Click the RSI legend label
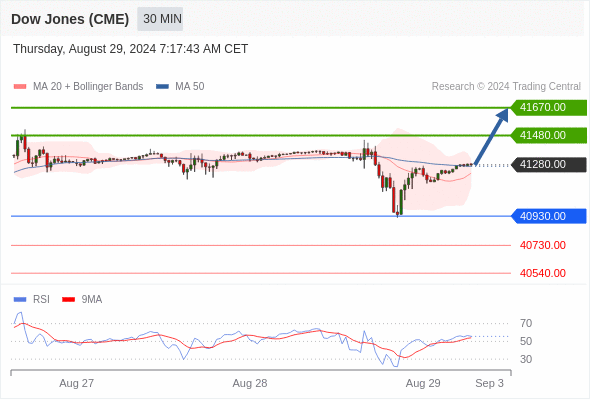Viewport: 590px width, 400px height. tap(41, 300)
